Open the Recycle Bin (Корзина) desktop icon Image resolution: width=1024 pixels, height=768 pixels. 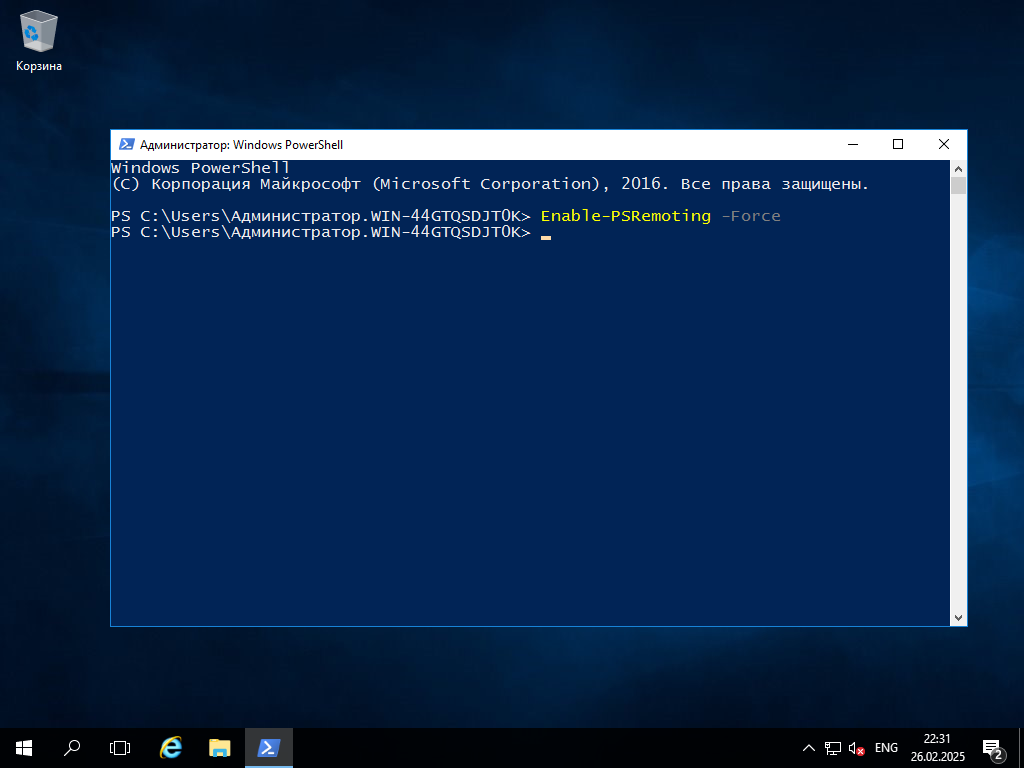[x=39, y=40]
